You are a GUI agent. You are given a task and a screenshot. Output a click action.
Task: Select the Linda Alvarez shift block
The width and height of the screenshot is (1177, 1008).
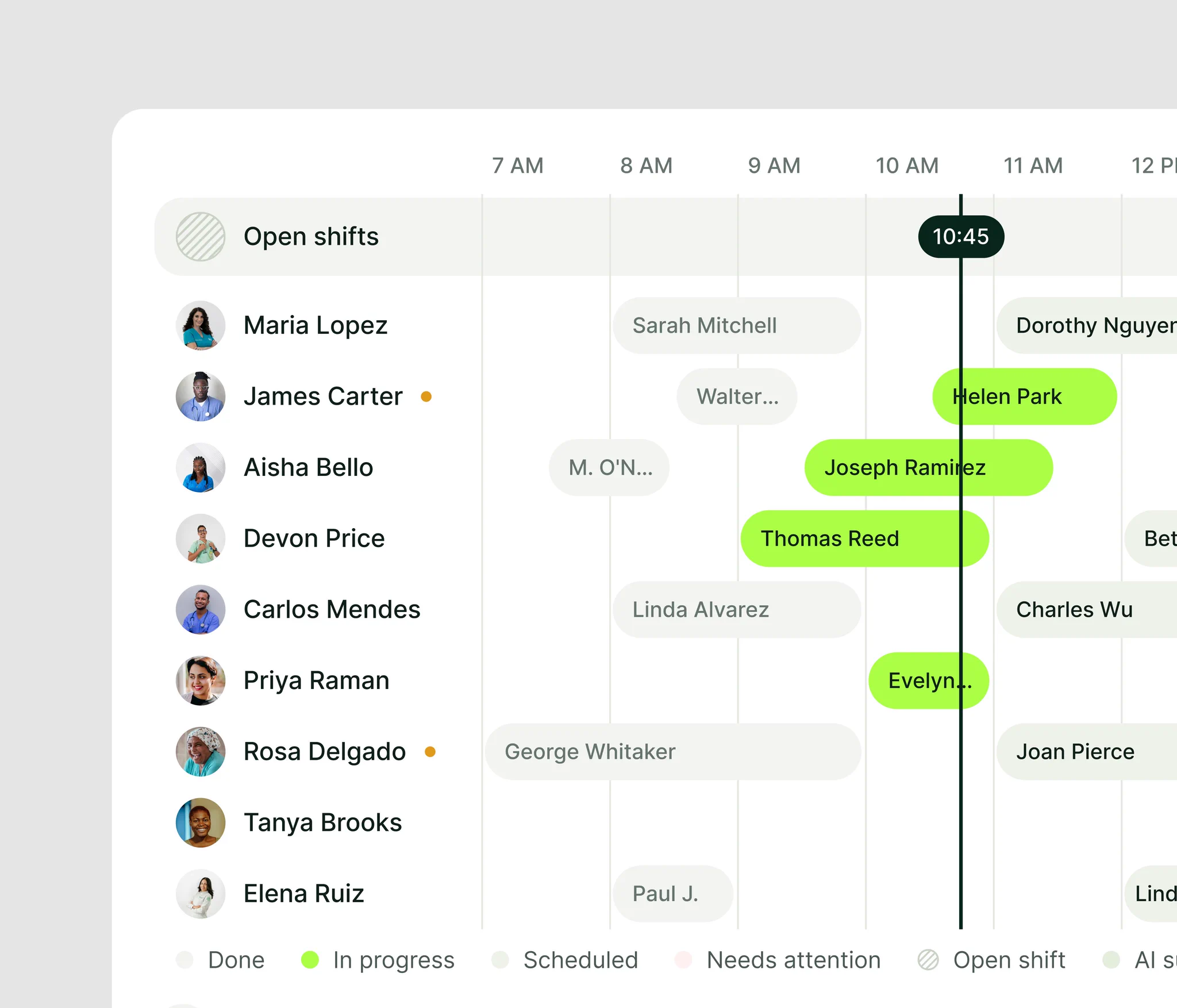[x=737, y=610]
